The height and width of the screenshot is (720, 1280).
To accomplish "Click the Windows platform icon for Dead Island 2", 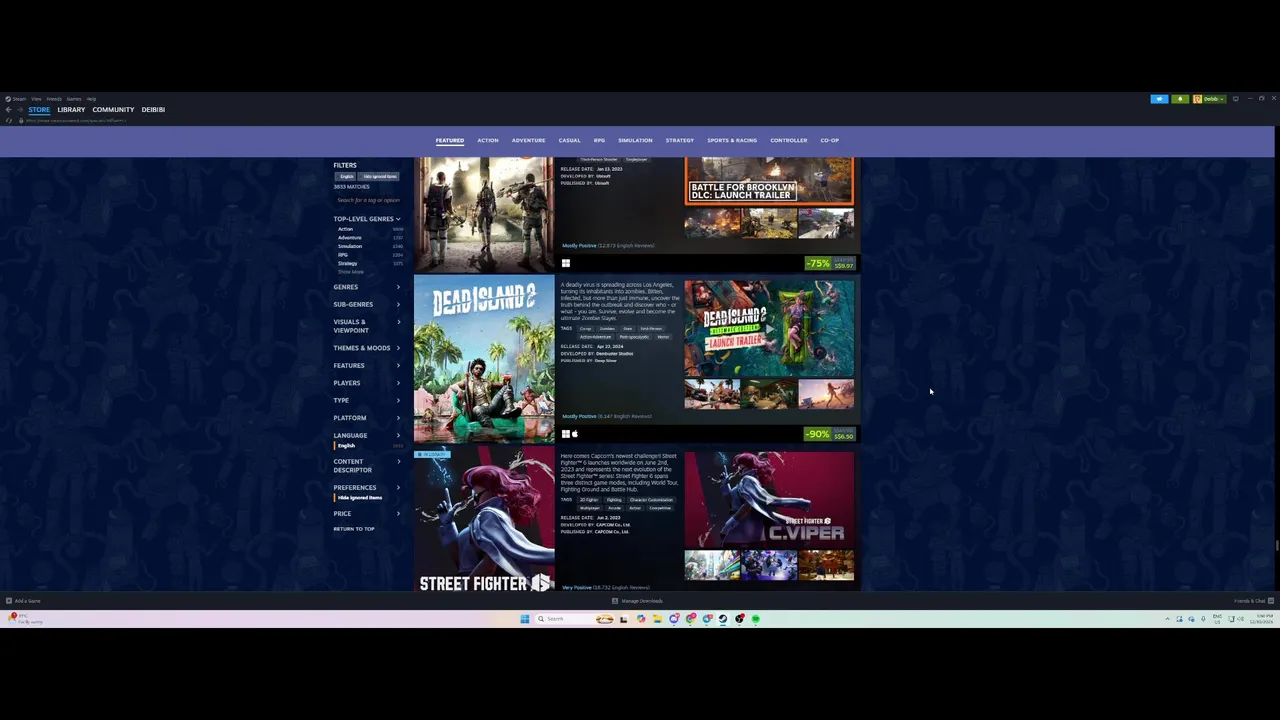I will 565,434.
